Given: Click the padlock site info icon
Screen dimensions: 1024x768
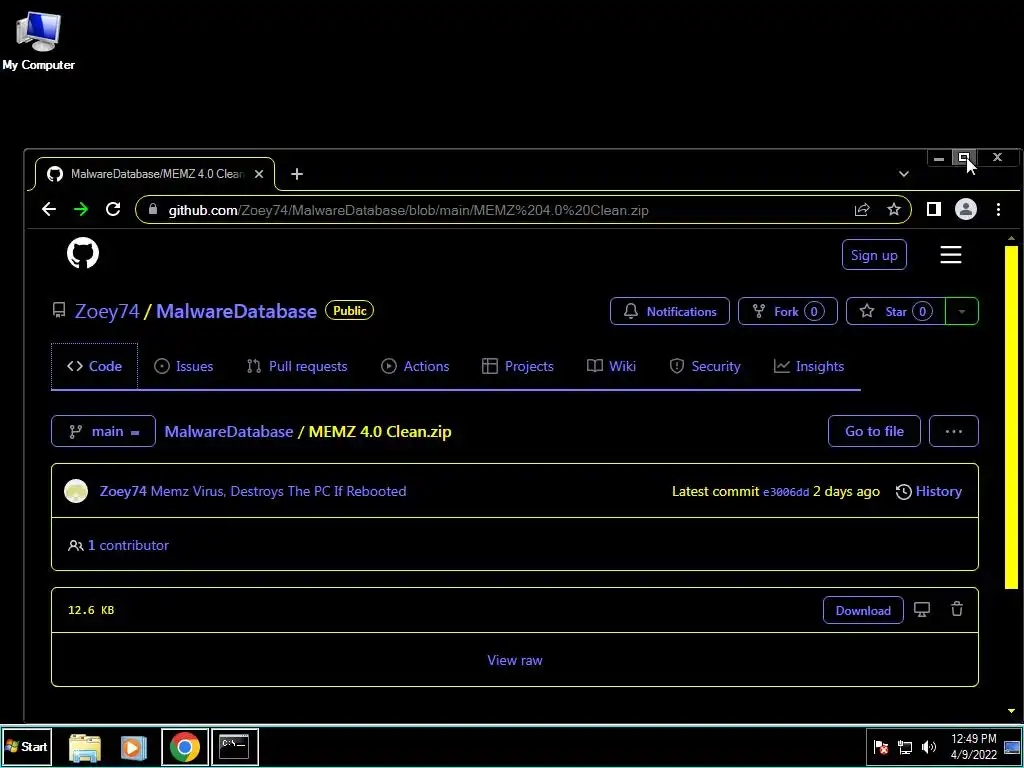Looking at the screenshot, I should (x=153, y=210).
